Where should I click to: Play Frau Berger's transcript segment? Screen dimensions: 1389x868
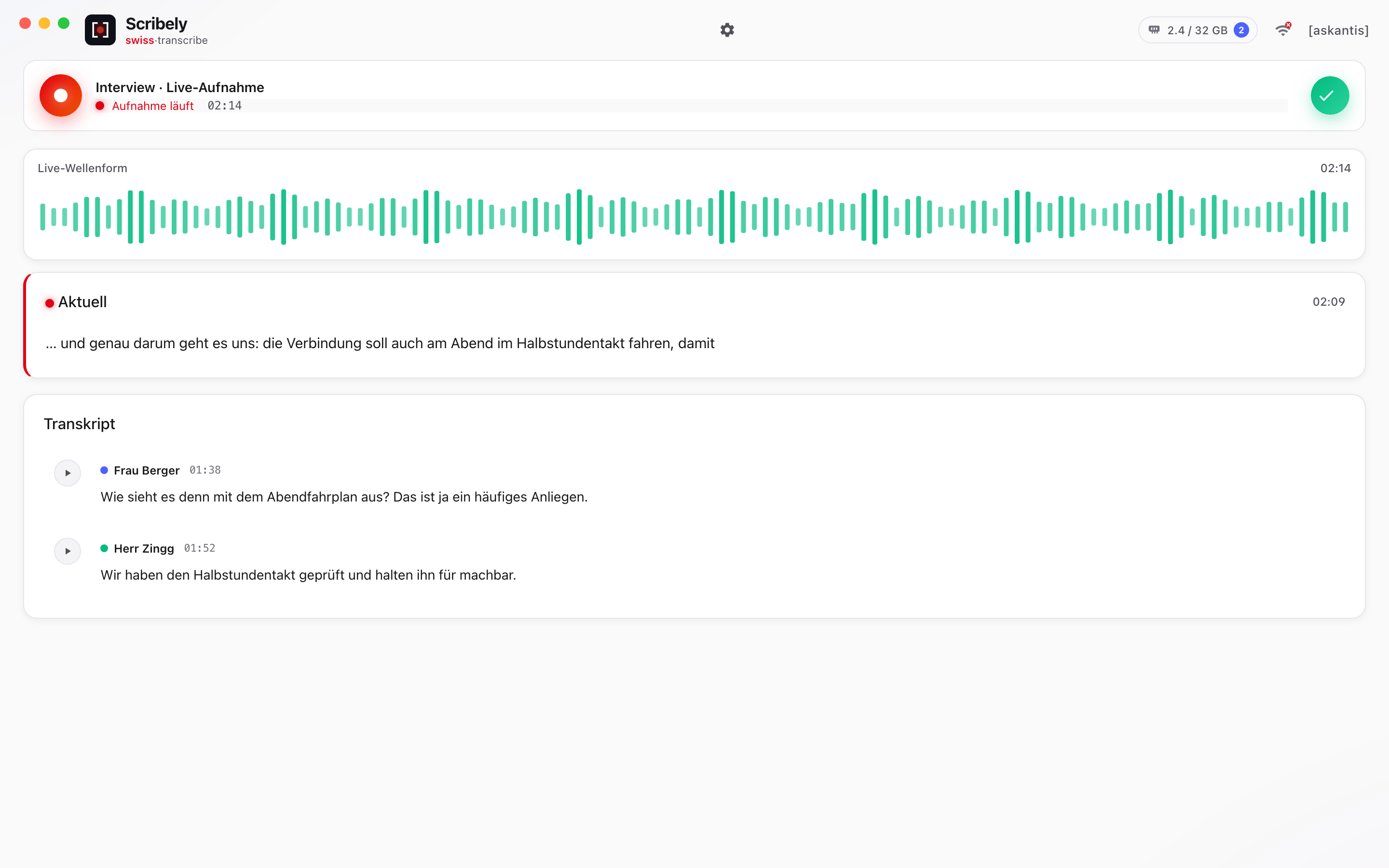[67, 473]
